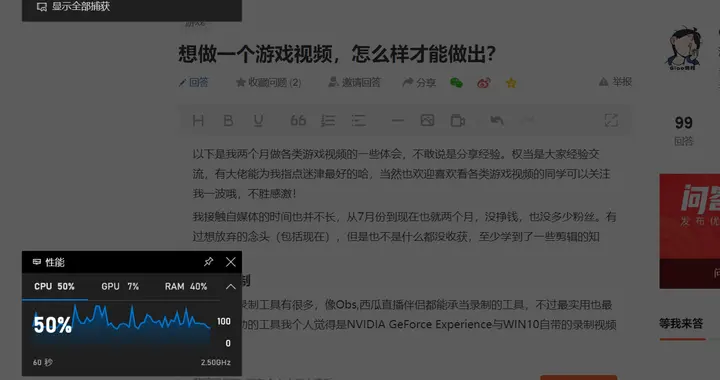Screen dimensions: 720x380
Task: Select the 等我来答 tab
Action: (x=681, y=324)
